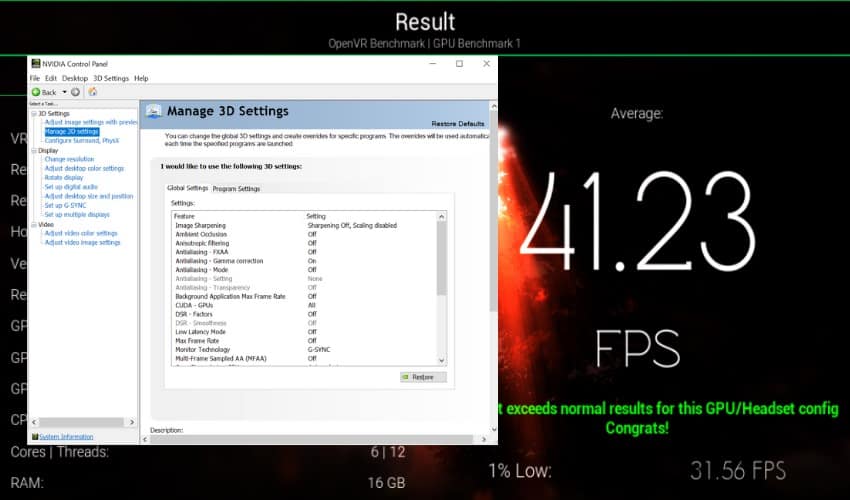Select the Image Sharpening setting row

(305, 225)
